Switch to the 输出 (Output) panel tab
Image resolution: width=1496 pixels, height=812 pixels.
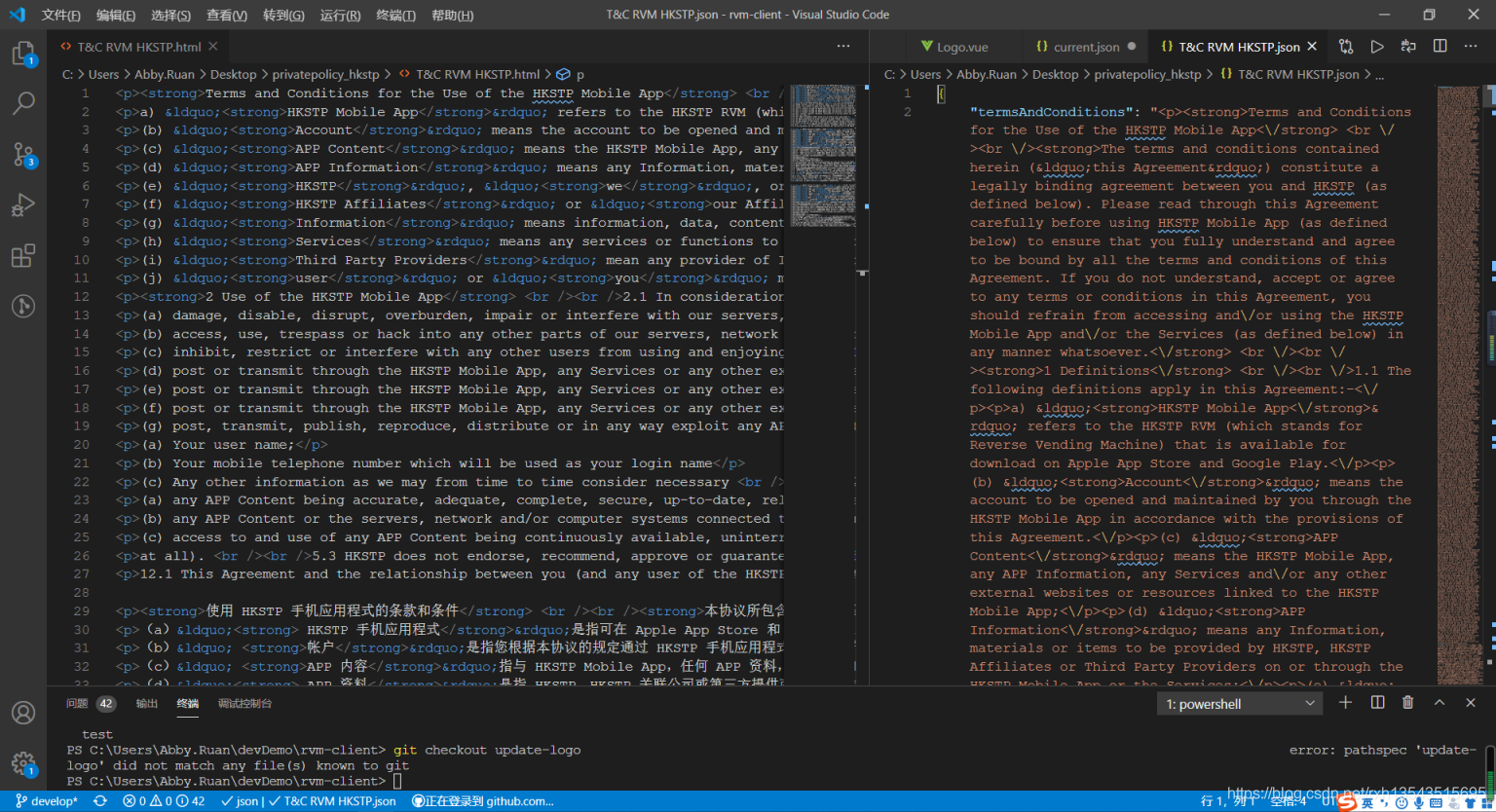click(146, 703)
